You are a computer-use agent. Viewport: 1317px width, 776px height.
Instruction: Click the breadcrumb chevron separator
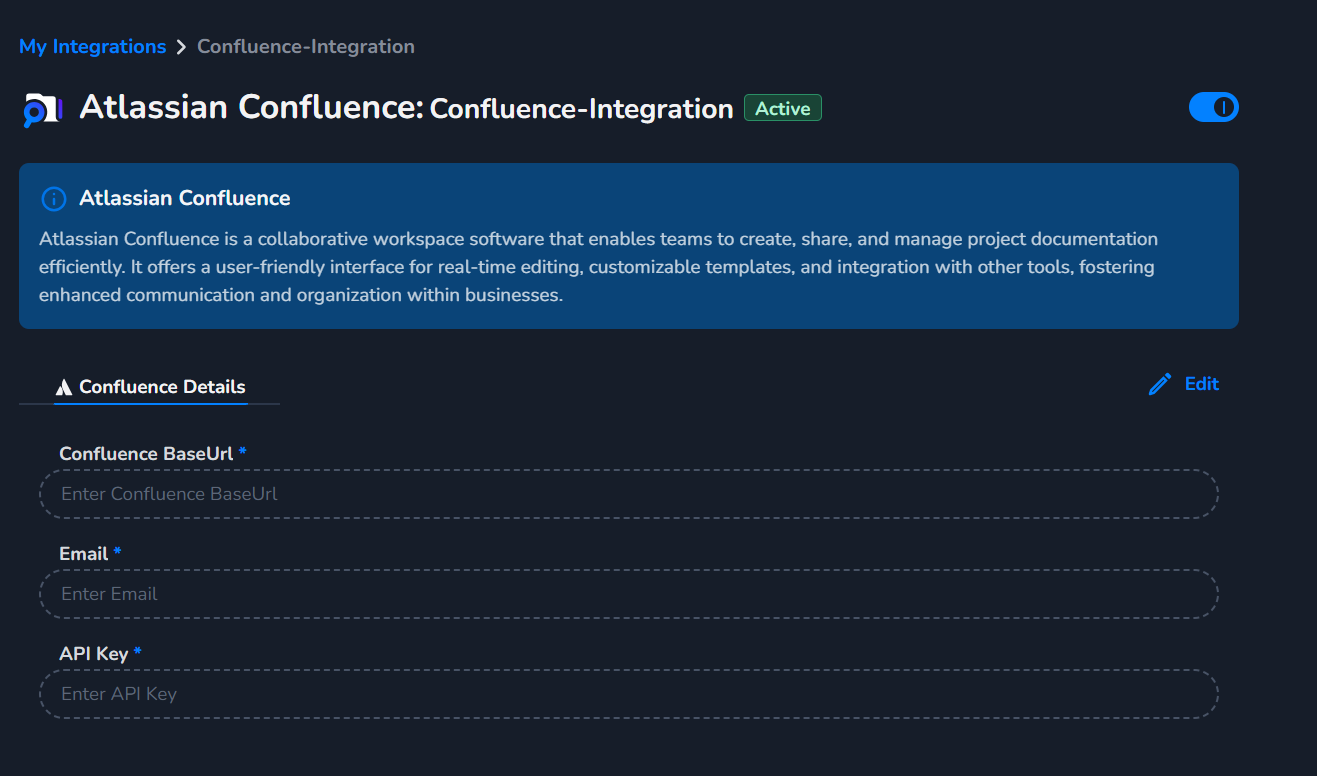(181, 47)
